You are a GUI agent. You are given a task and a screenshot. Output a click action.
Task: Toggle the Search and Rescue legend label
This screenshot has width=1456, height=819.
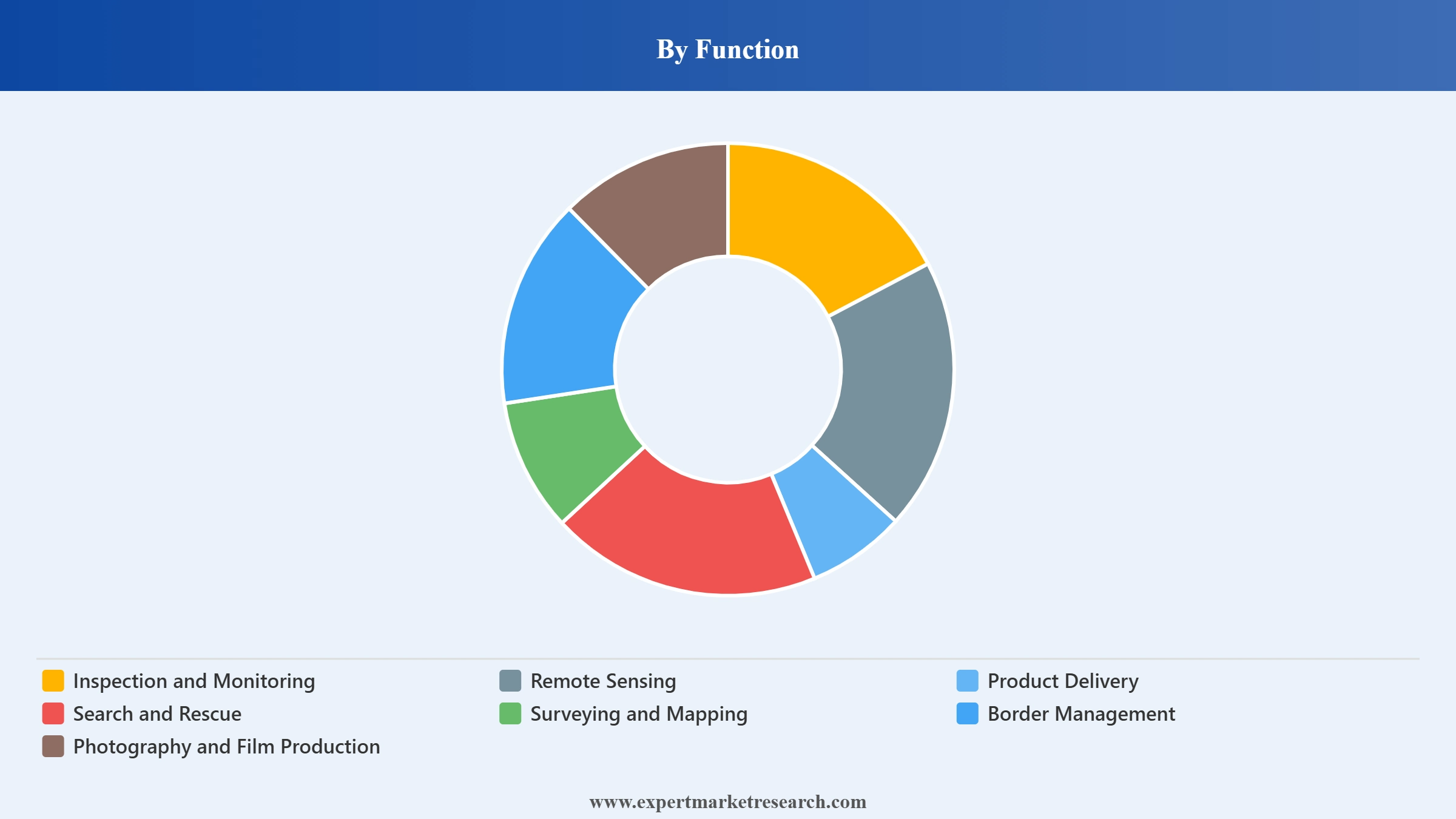coord(157,714)
